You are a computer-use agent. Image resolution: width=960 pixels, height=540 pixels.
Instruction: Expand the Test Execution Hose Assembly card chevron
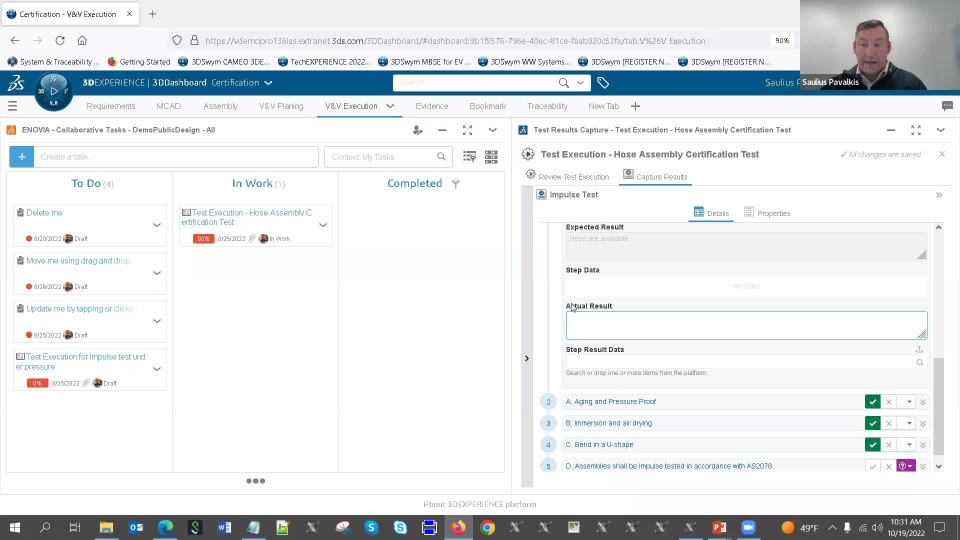[323, 225]
